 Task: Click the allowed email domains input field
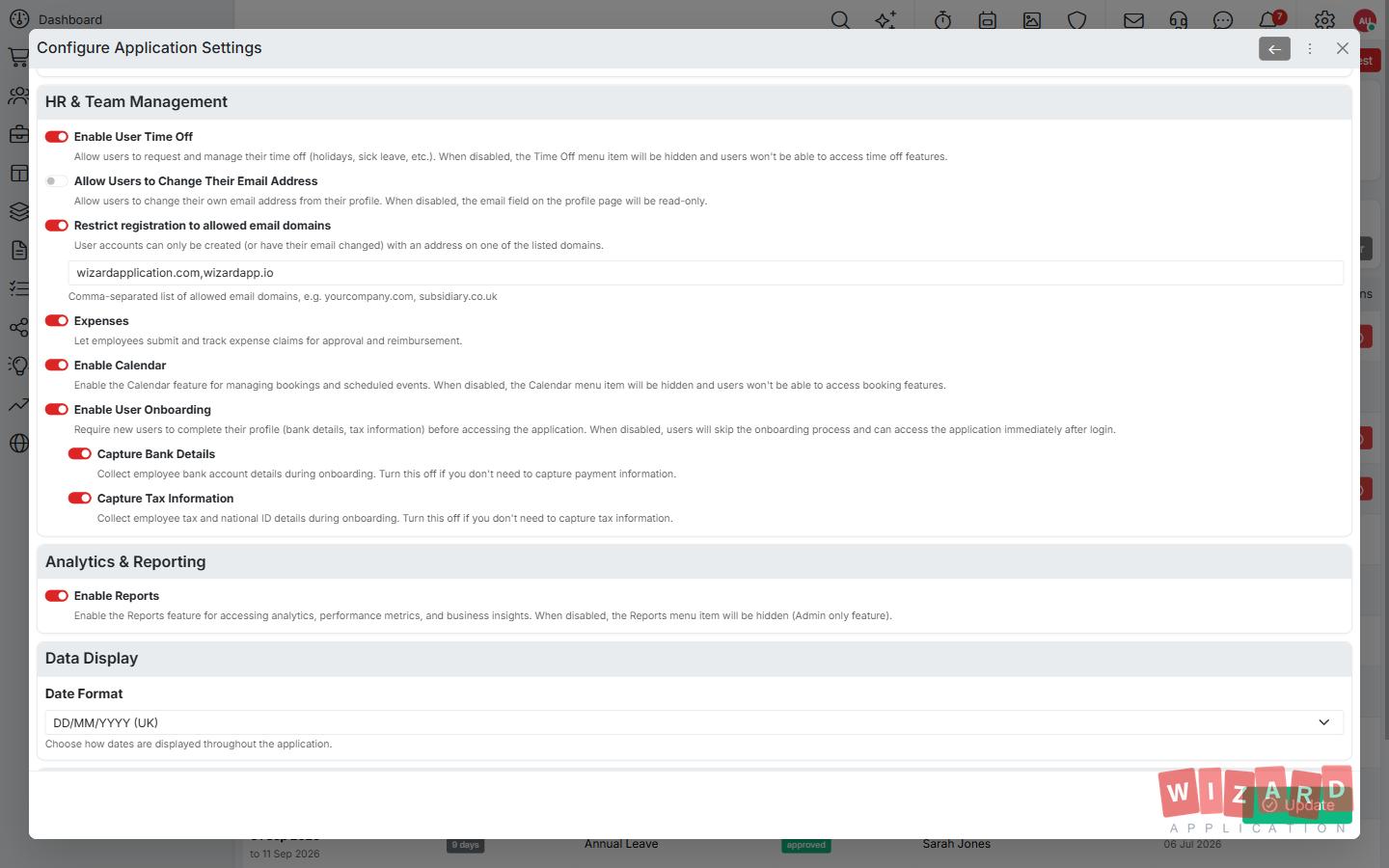coord(706,273)
